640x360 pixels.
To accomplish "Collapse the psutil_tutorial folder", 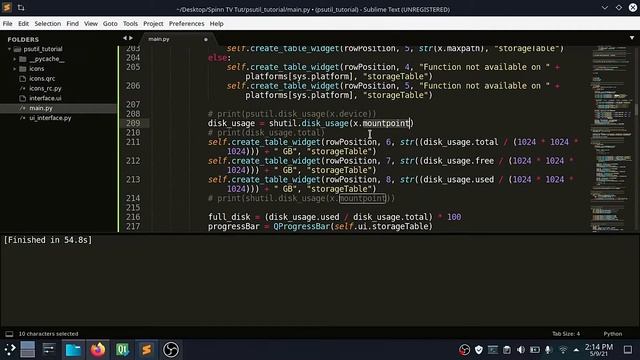I will (9, 49).
